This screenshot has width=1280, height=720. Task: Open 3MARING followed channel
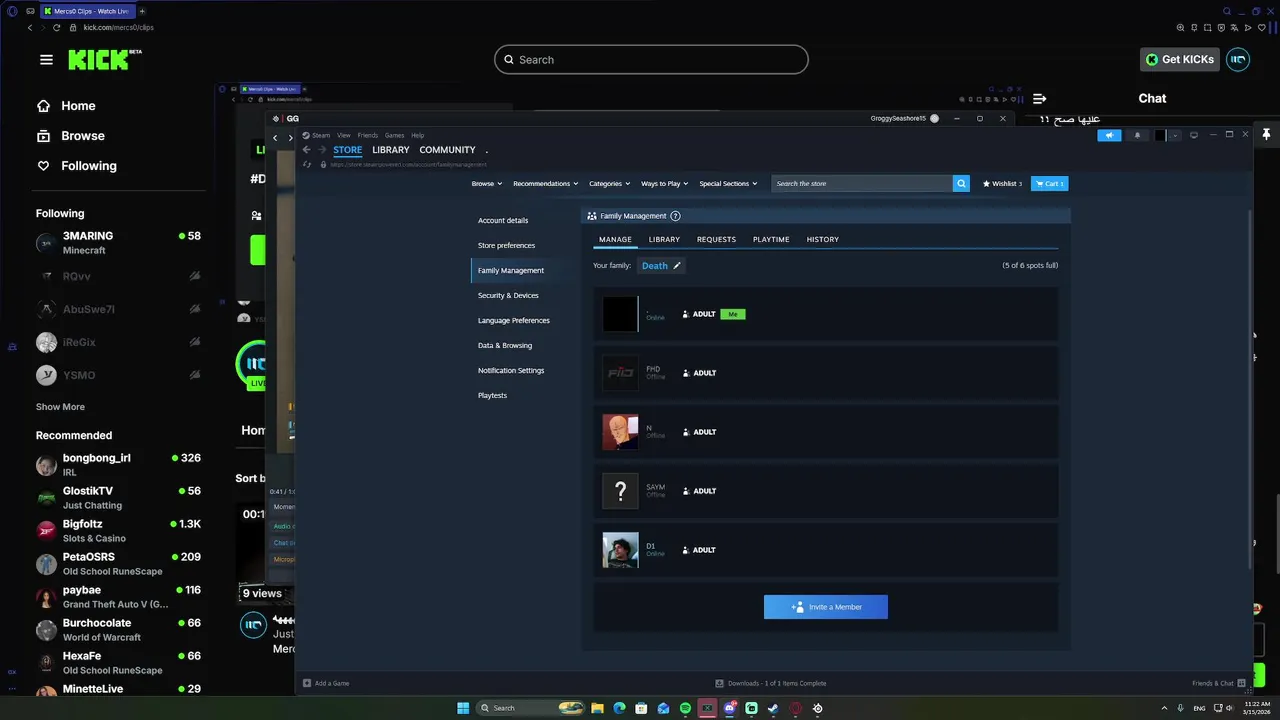118,243
